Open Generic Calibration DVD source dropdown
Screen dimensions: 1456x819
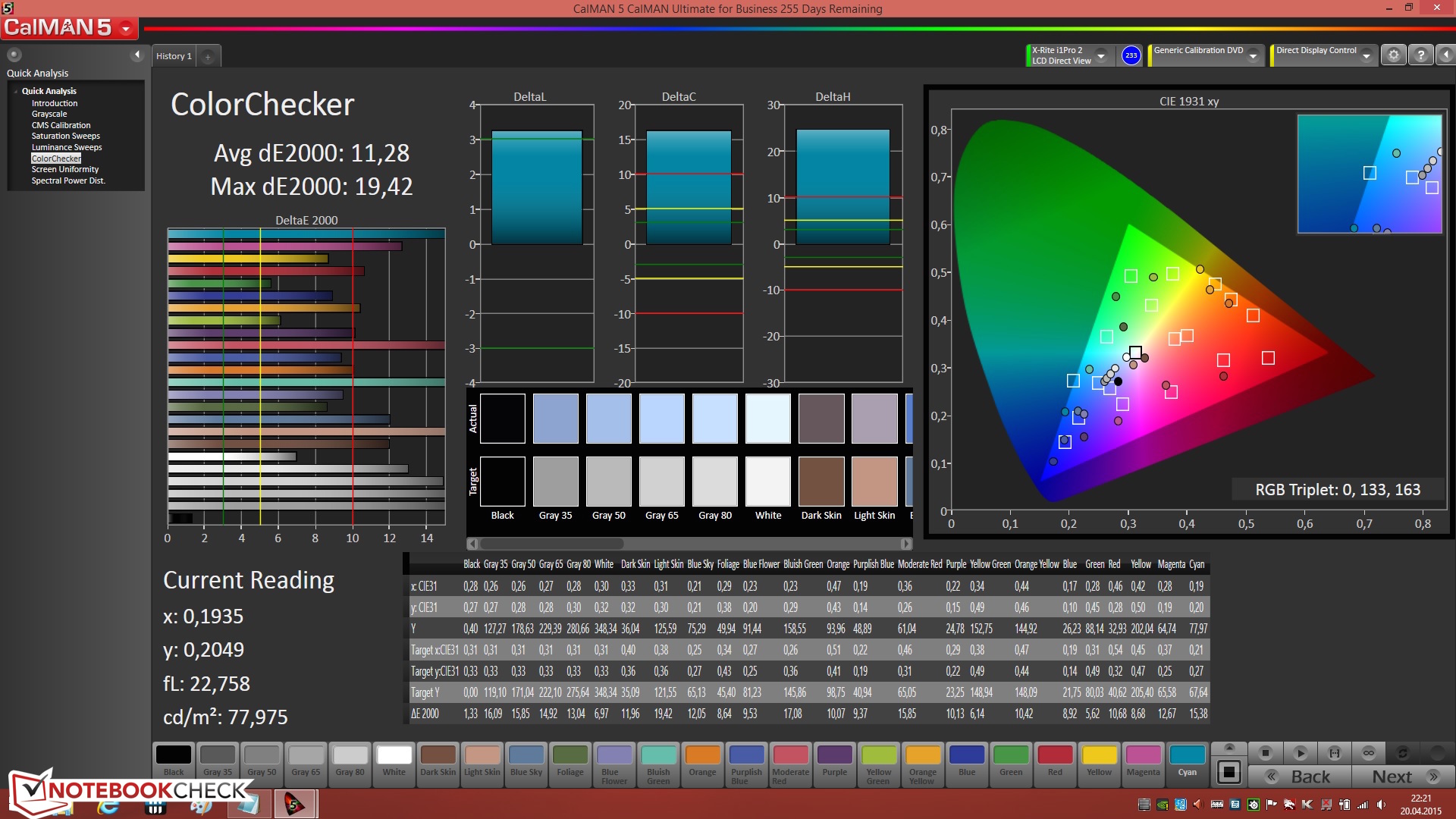click(1254, 55)
